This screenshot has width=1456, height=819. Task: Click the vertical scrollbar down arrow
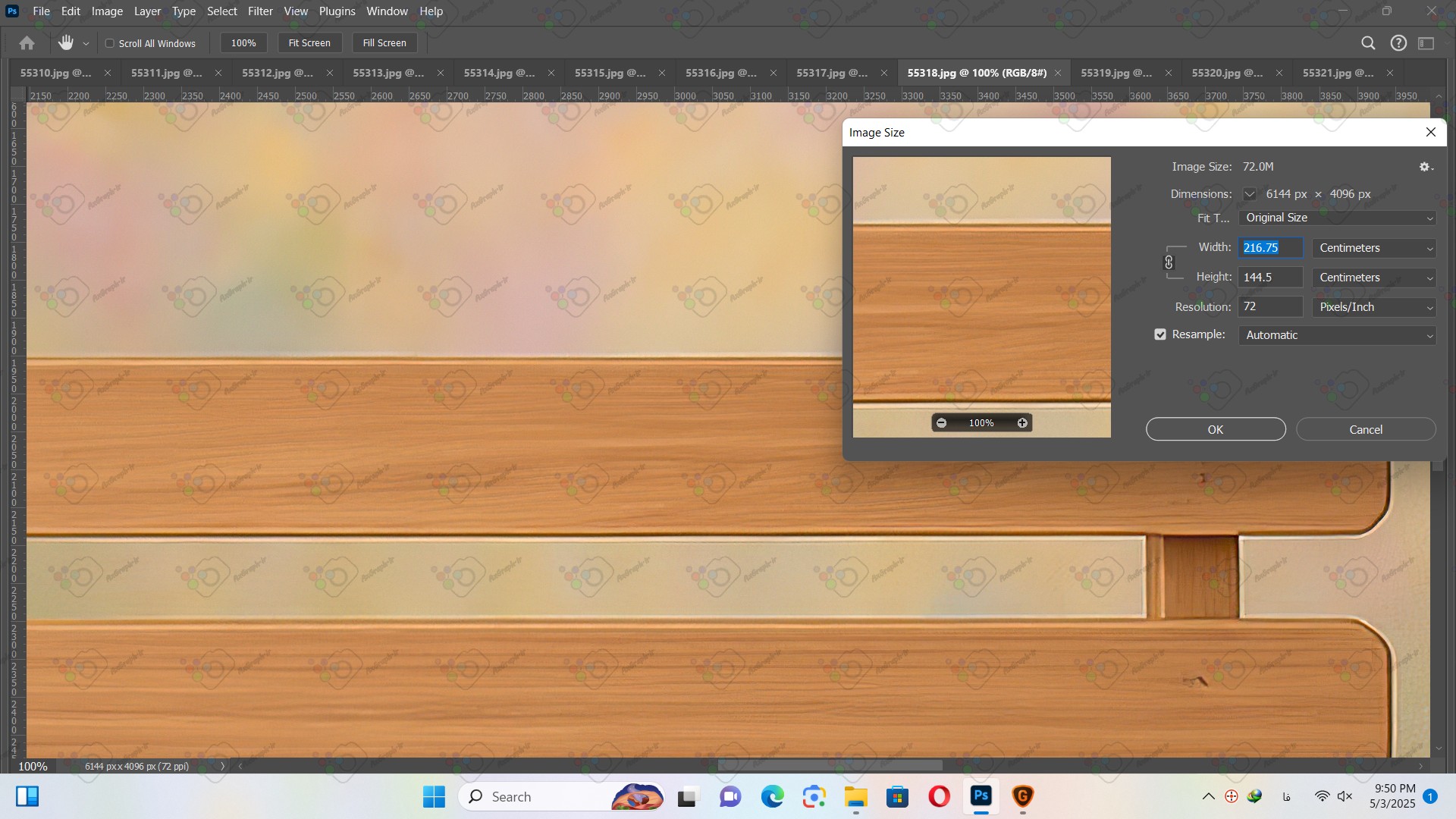(x=1439, y=748)
